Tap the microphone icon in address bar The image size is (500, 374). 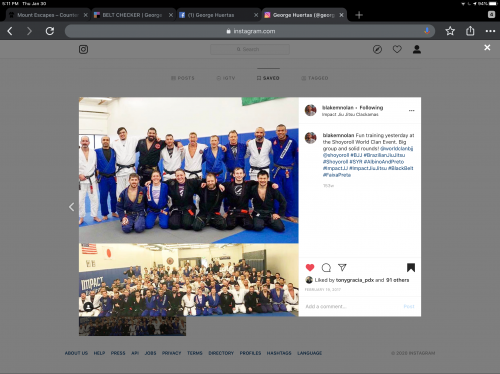(427, 31)
